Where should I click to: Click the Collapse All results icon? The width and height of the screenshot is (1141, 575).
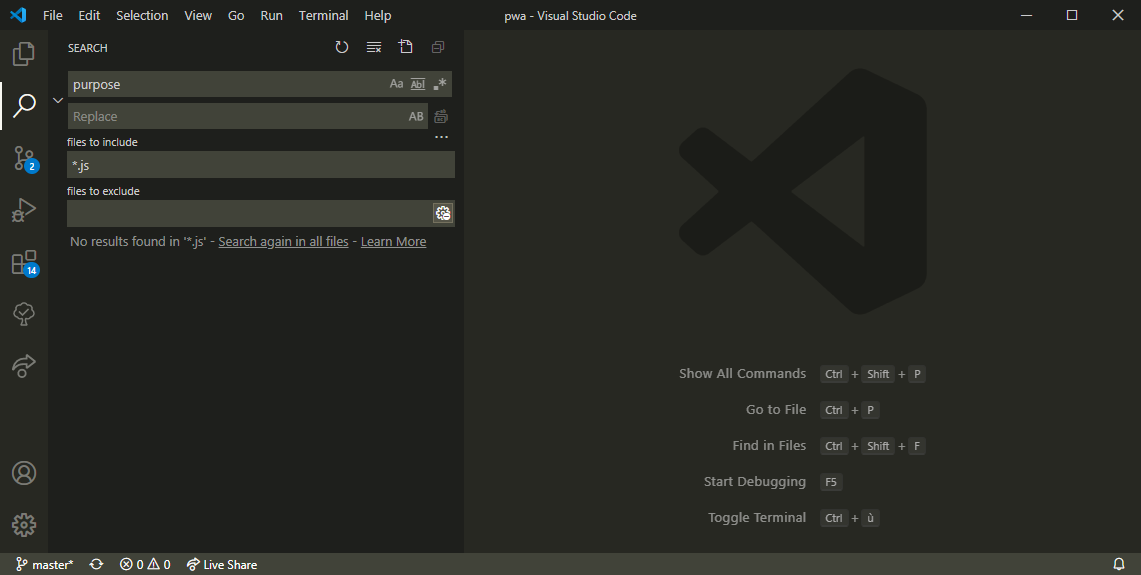[x=437, y=47]
